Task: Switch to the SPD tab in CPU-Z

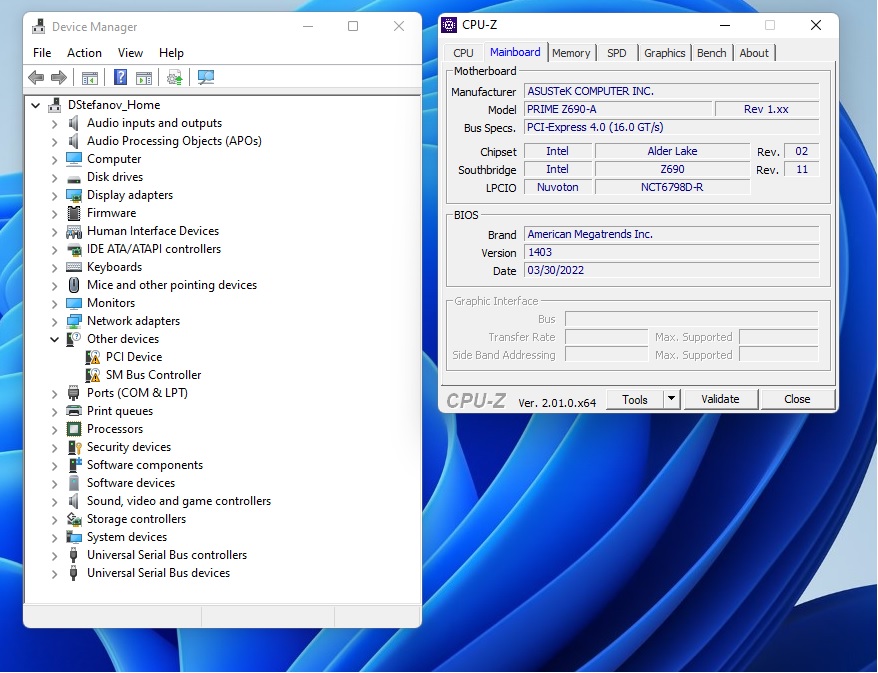Action: coord(617,53)
